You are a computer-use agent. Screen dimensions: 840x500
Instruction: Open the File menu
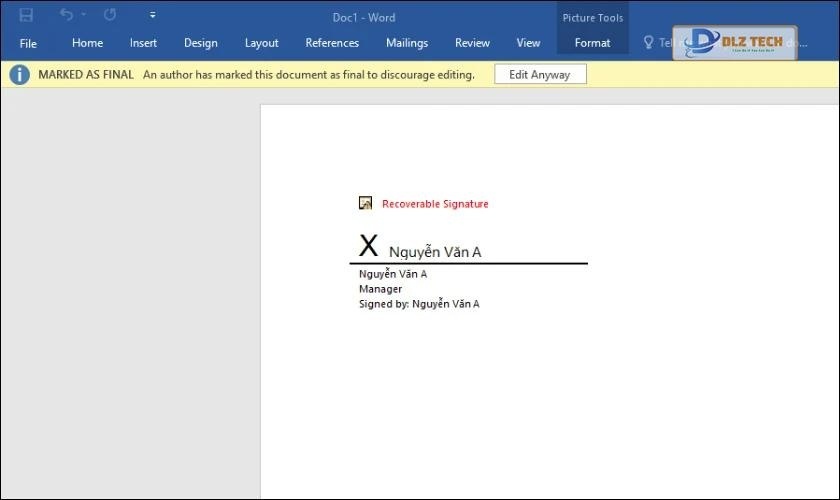point(28,43)
